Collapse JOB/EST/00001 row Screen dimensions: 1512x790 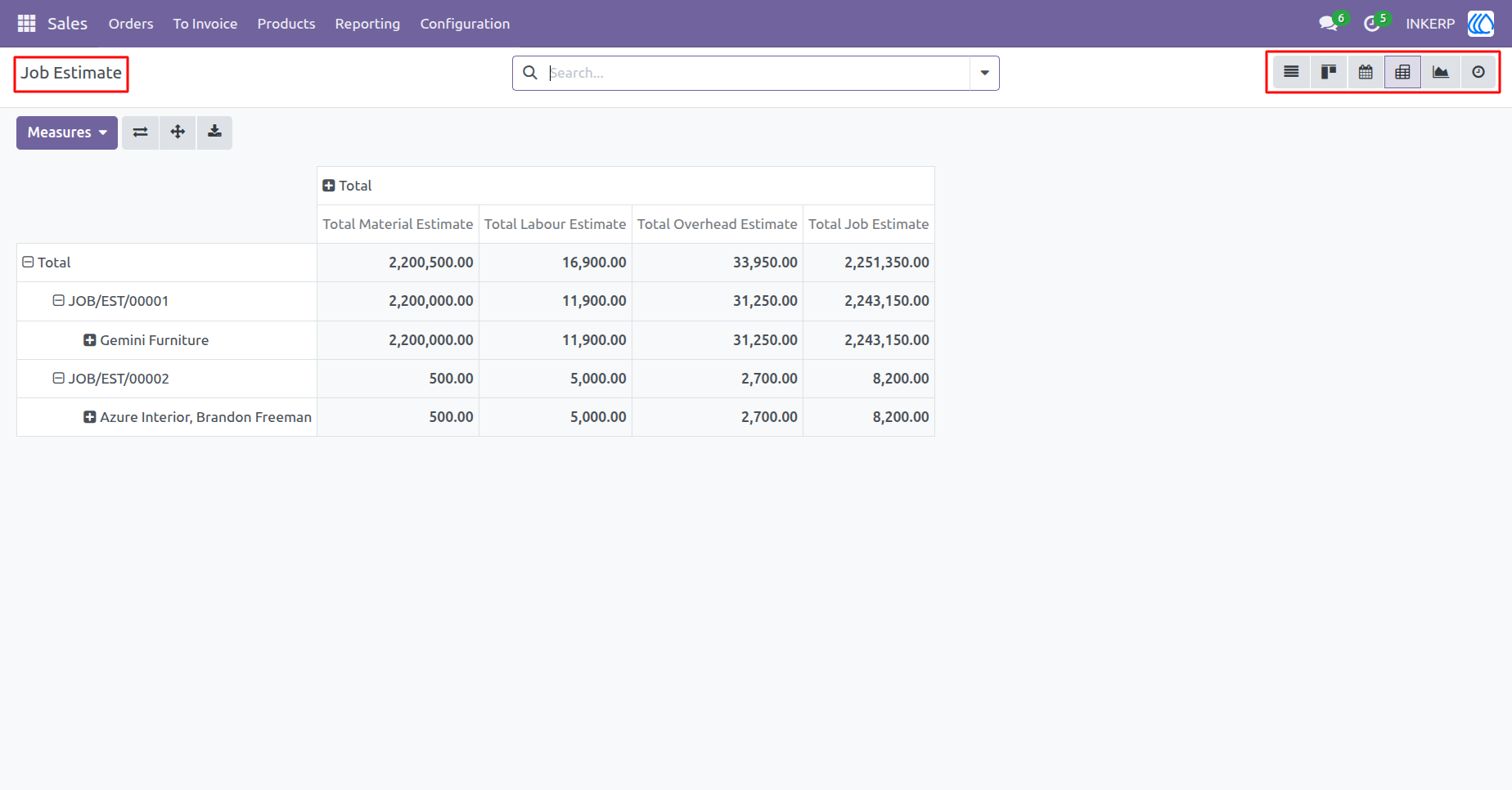tap(59, 300)
